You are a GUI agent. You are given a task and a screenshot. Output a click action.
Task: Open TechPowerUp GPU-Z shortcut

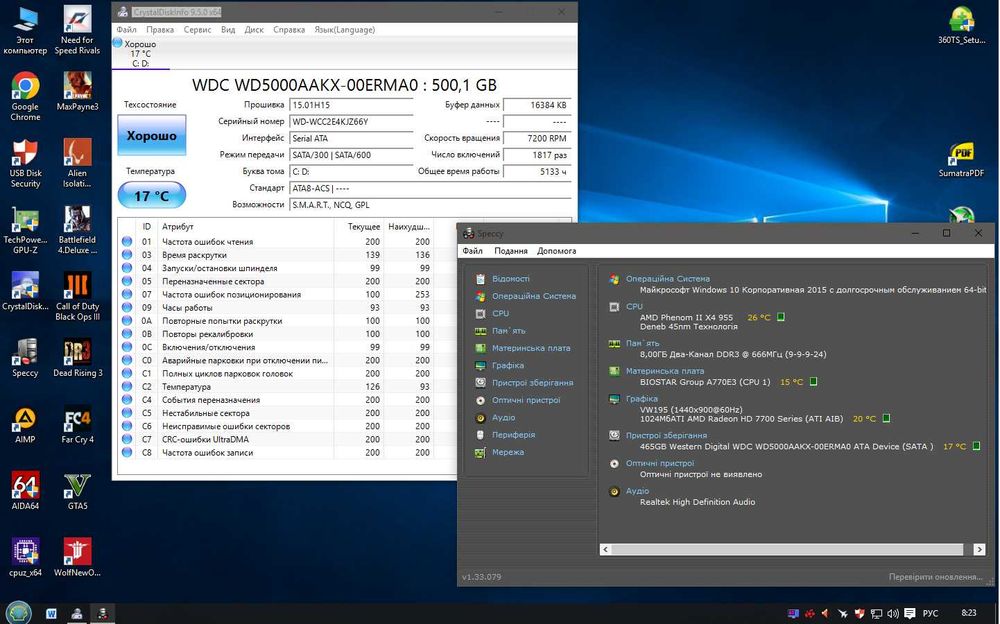(25, 230)
